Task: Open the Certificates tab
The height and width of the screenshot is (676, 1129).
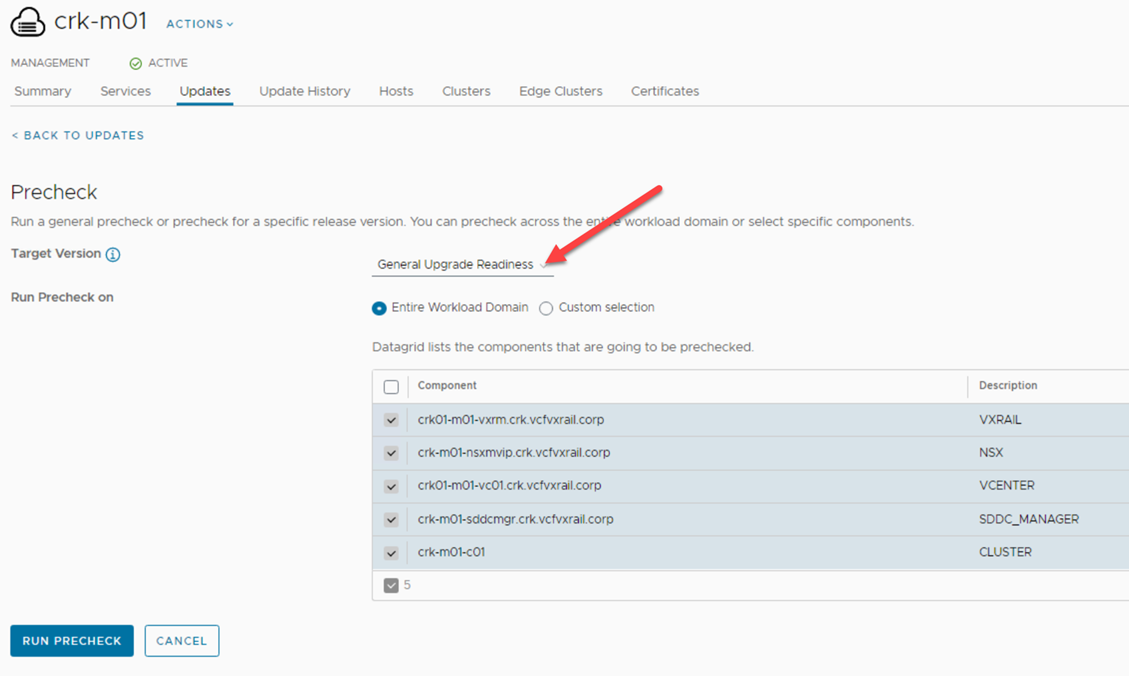Action: click(664, 91)
